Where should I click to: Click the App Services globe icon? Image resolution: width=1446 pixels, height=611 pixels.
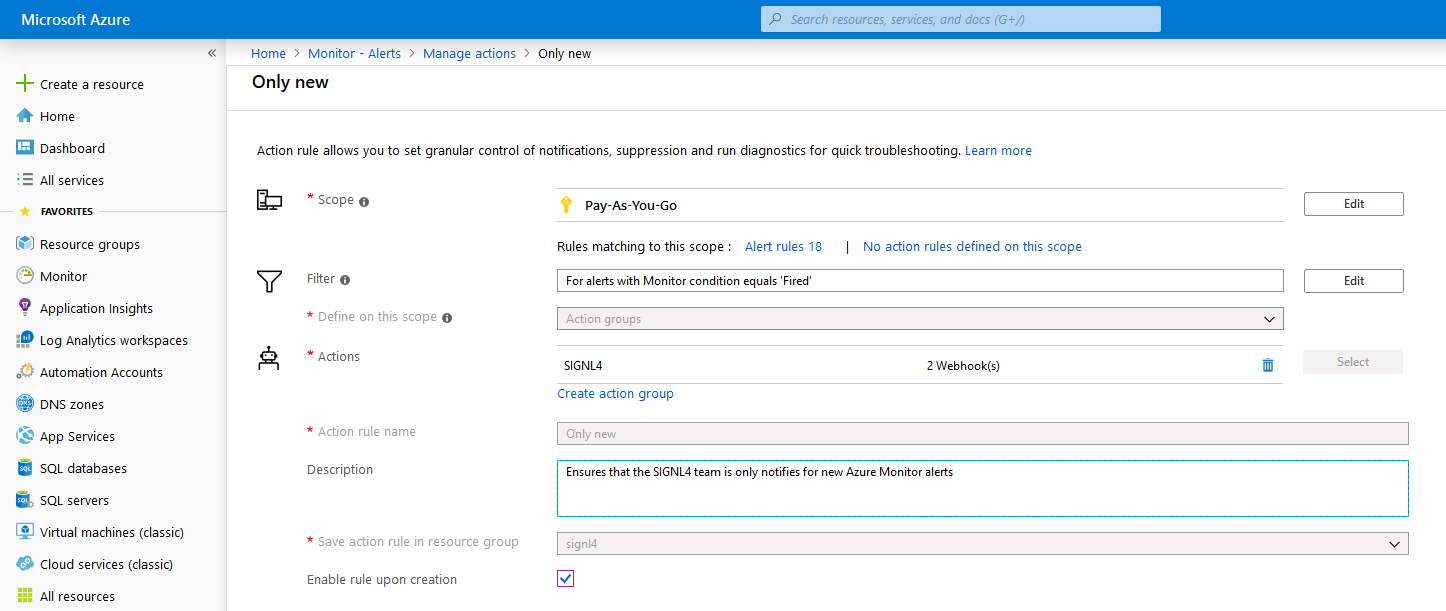pos(25,436)
